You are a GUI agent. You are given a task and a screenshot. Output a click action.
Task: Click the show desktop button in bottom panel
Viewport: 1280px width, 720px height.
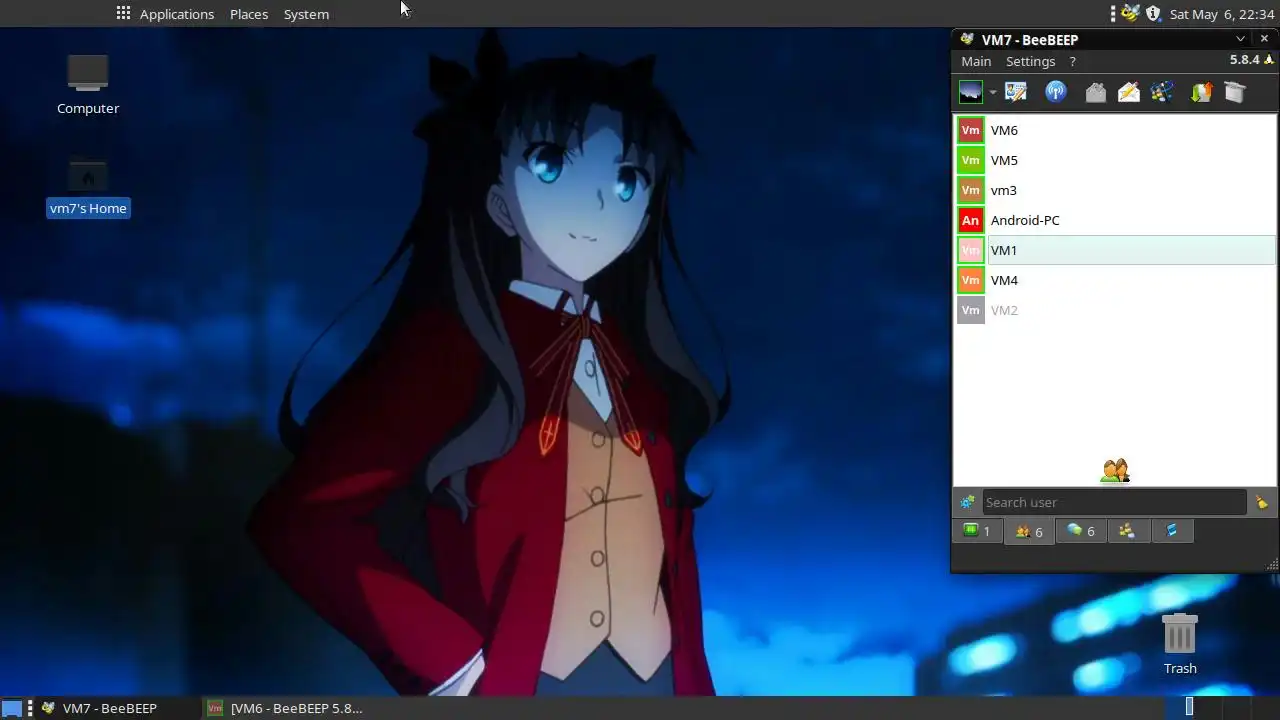pyautogui.click(x=11, y=708)
